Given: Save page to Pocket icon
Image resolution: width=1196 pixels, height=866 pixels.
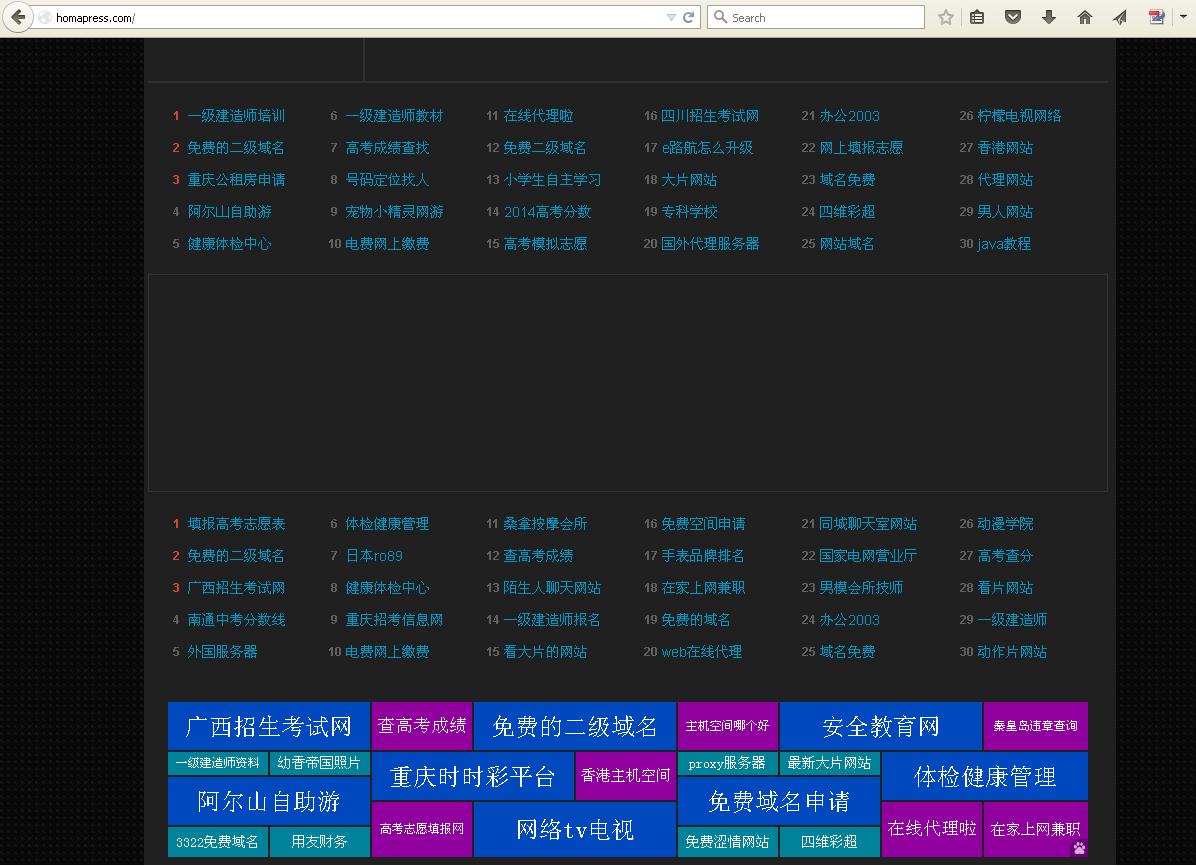Looking at the screenshot, I should [1013, 17].
